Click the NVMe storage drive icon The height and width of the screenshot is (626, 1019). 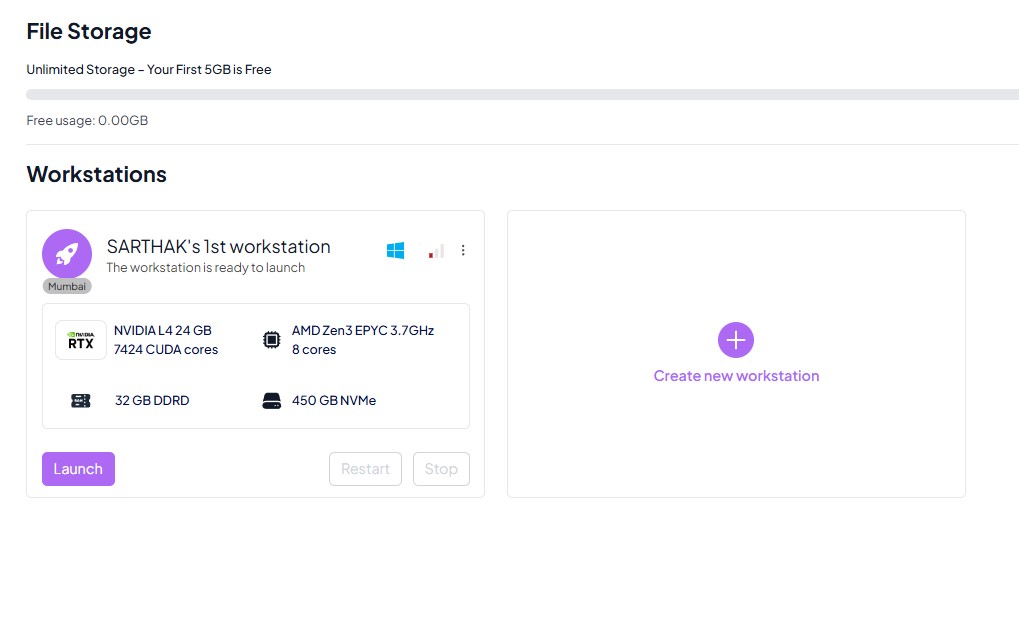pyautogui.click(x=271, y=401)
